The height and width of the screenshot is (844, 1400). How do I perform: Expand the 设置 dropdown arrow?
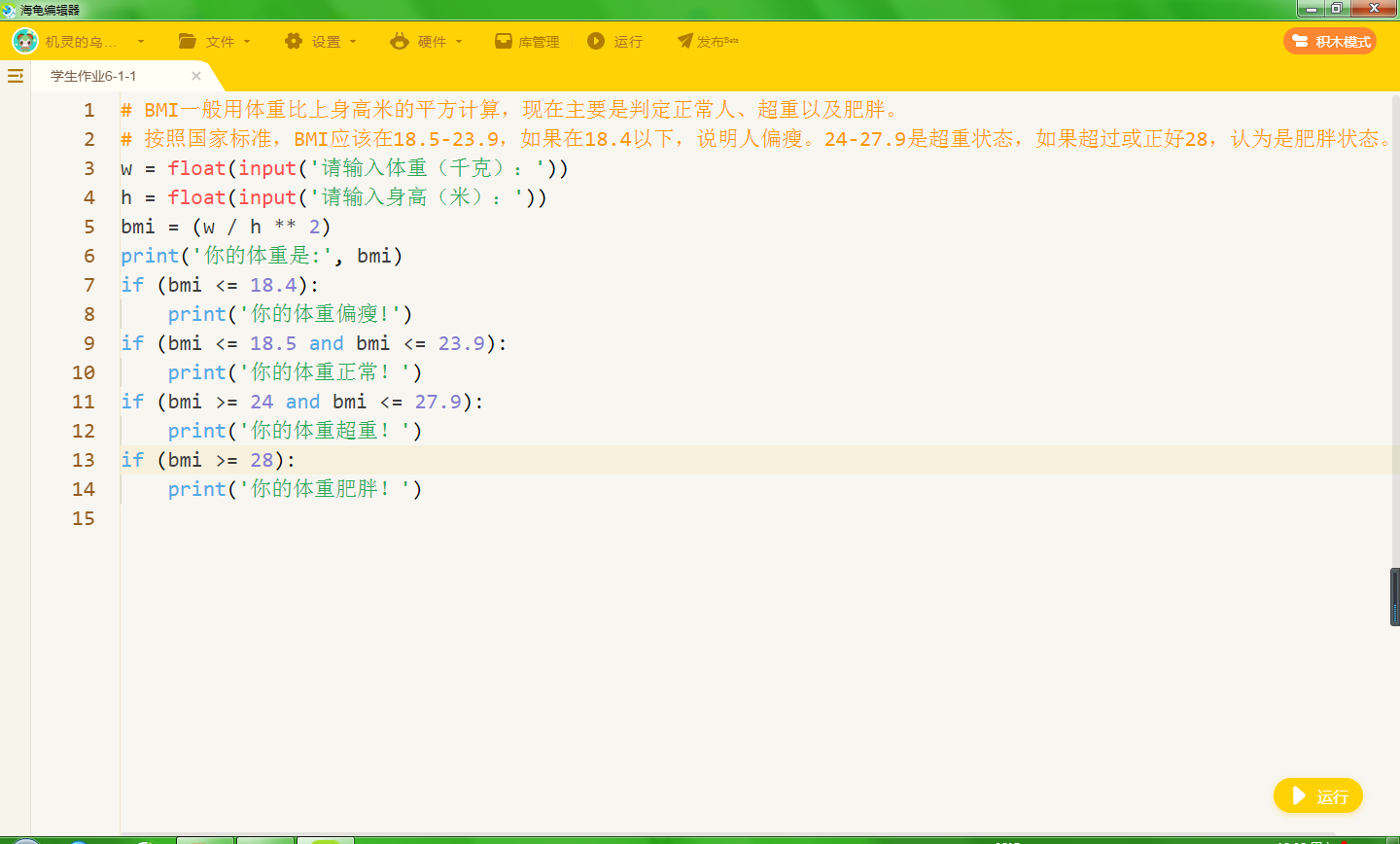353,42
